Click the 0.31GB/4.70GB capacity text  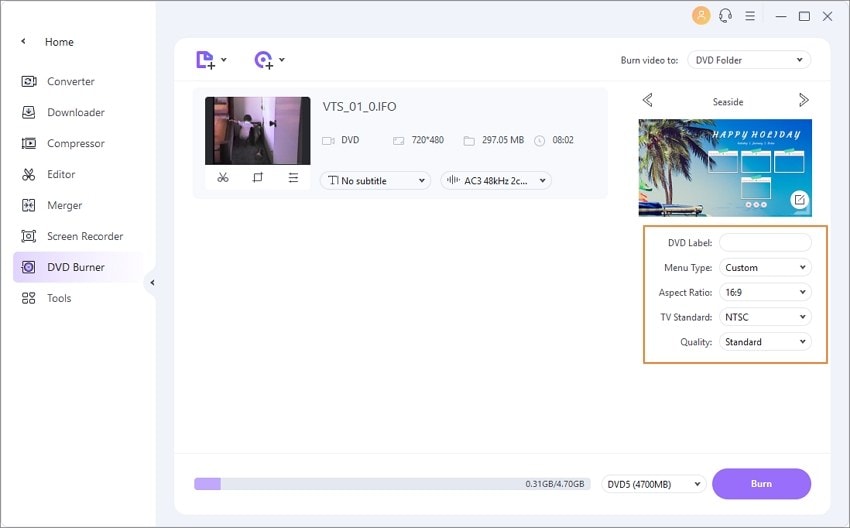tap(555, 484)
